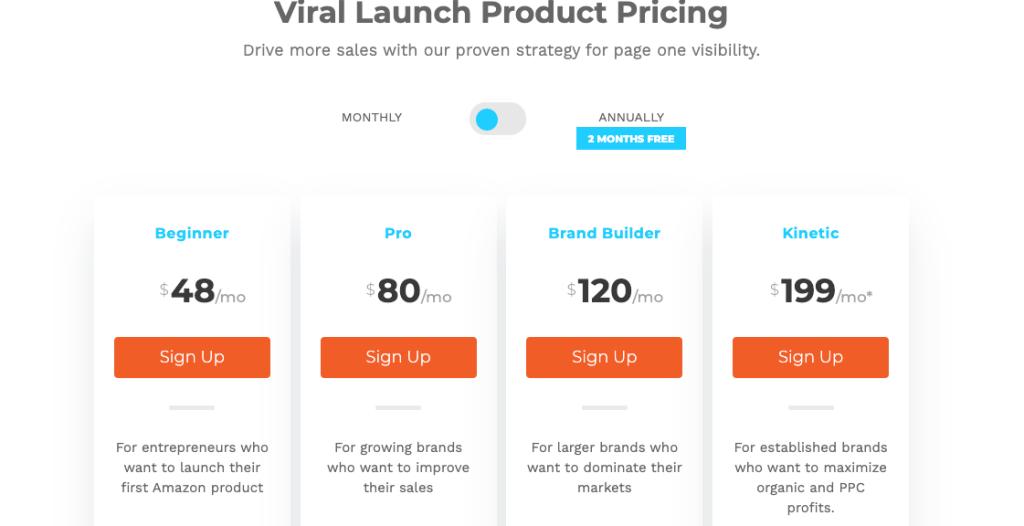Click the Kinetic plan name

tap(810, 233)
